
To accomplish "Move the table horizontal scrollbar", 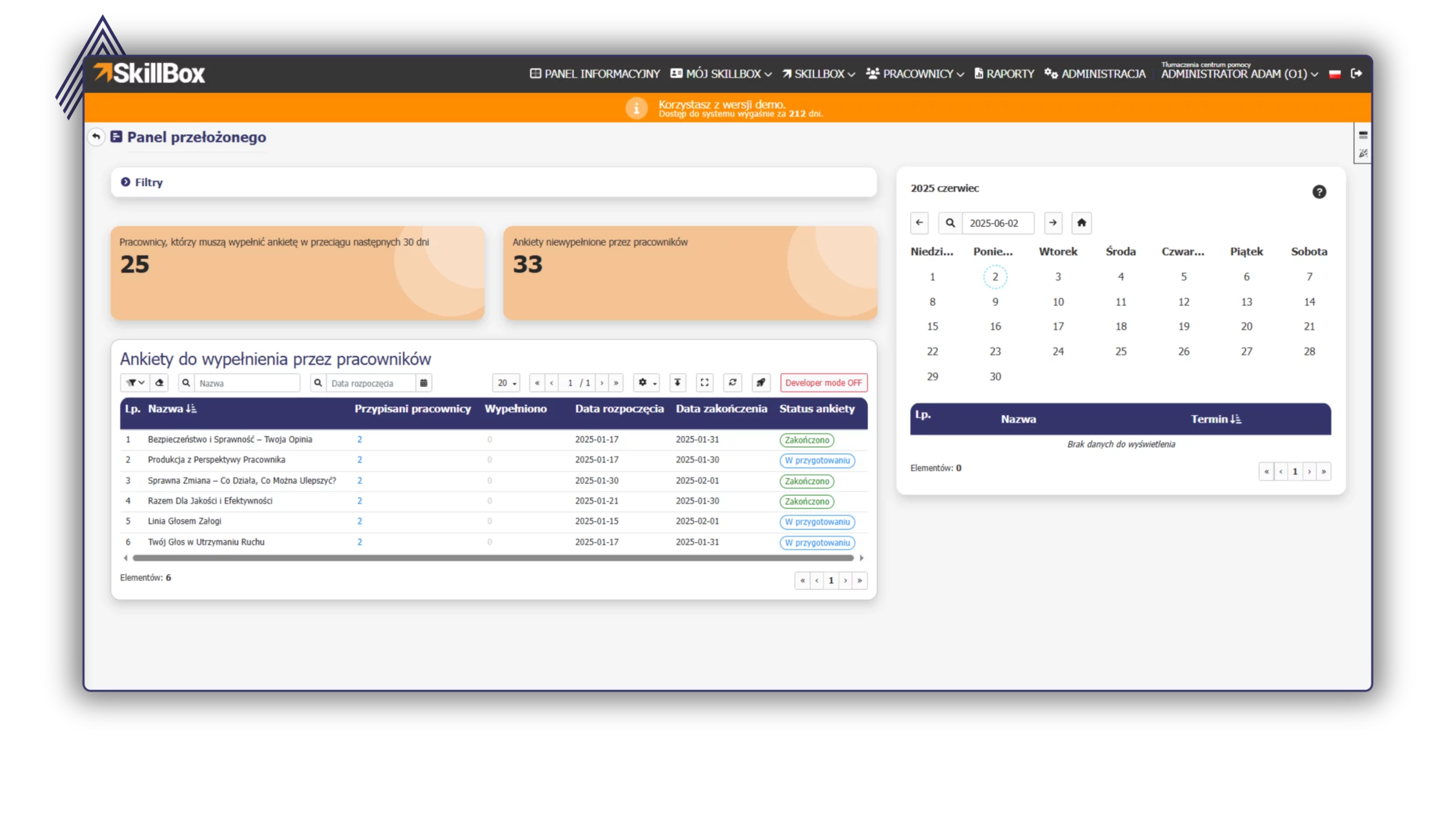I will (493, 559).
